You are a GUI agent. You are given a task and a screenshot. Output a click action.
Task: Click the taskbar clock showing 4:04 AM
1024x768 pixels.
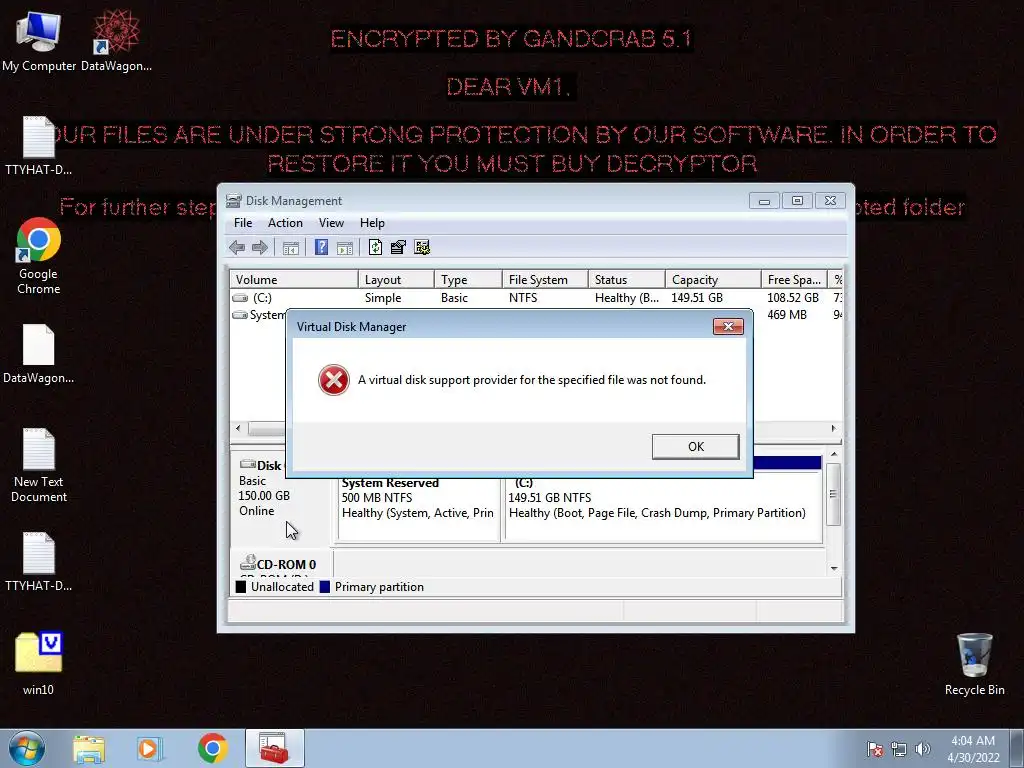pyautogui.click(x=973, y=749)
